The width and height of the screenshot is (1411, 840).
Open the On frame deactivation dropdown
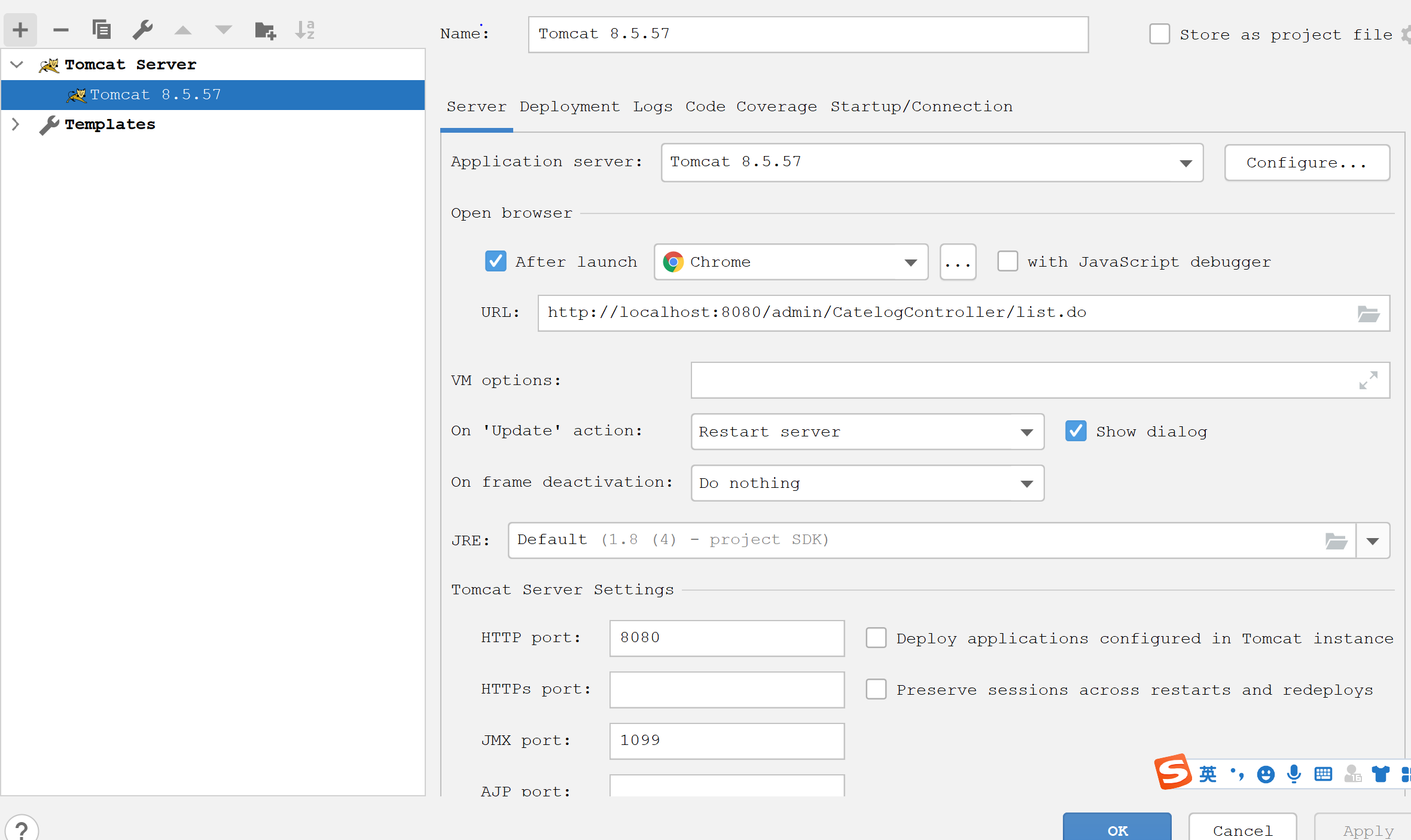click(x=867, y=483)
